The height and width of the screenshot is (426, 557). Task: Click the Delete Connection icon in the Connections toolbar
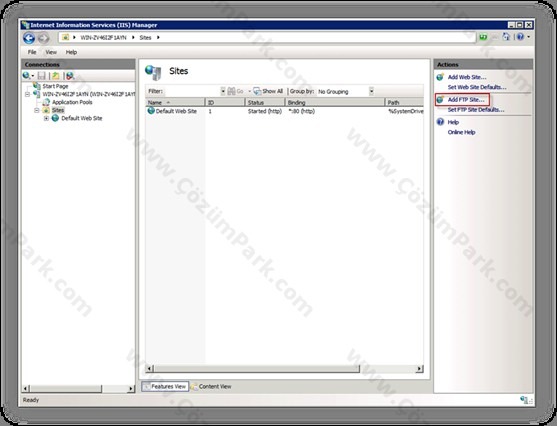[x=70, y=76]
